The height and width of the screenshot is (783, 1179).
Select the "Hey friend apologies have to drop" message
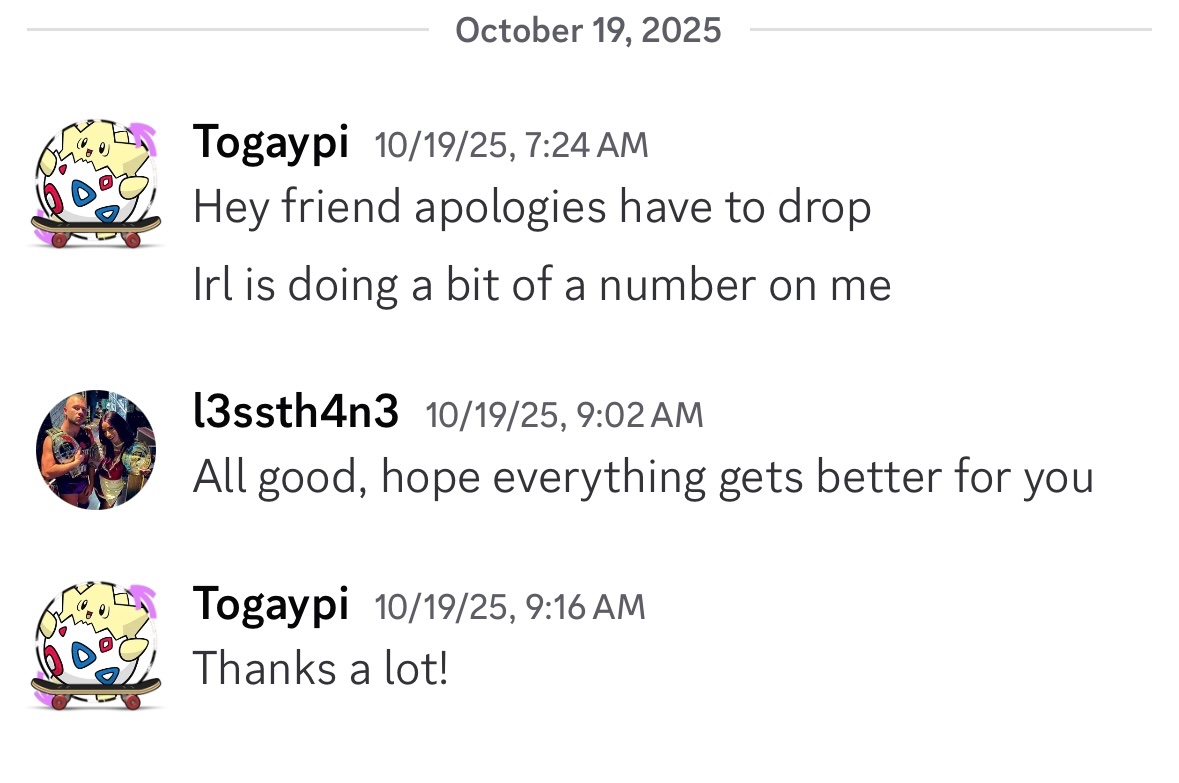coord(532,208)
